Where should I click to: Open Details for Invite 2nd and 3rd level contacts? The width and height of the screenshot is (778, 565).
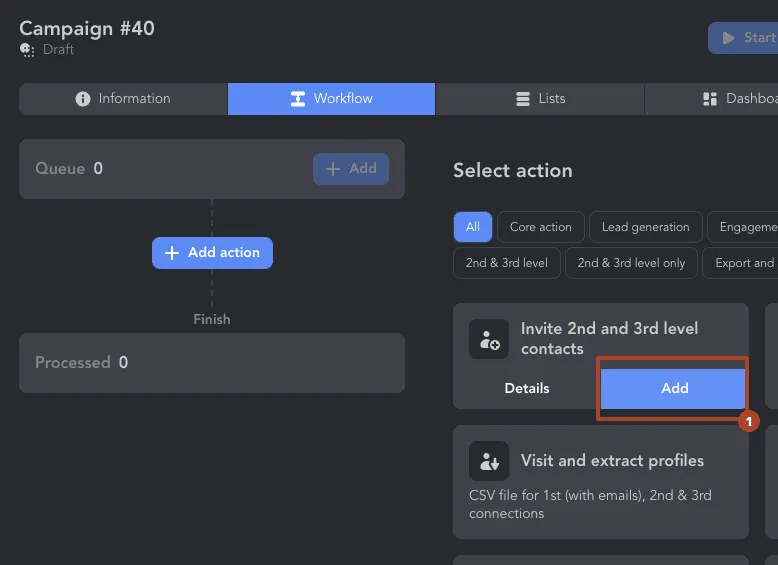[x=527, y=388]
